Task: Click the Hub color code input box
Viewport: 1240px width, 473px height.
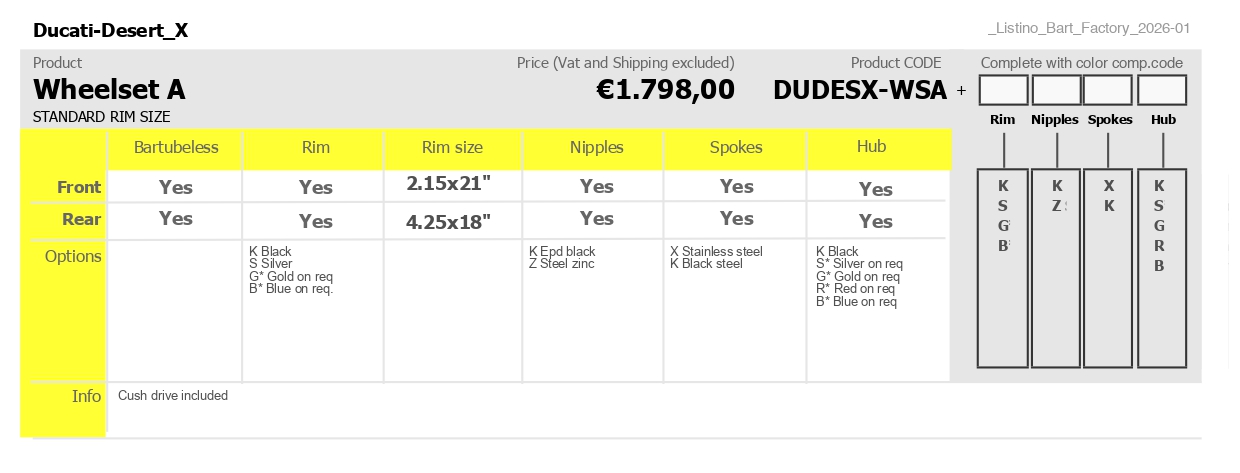Action: pyautogui.click(x=1162, y=90)
